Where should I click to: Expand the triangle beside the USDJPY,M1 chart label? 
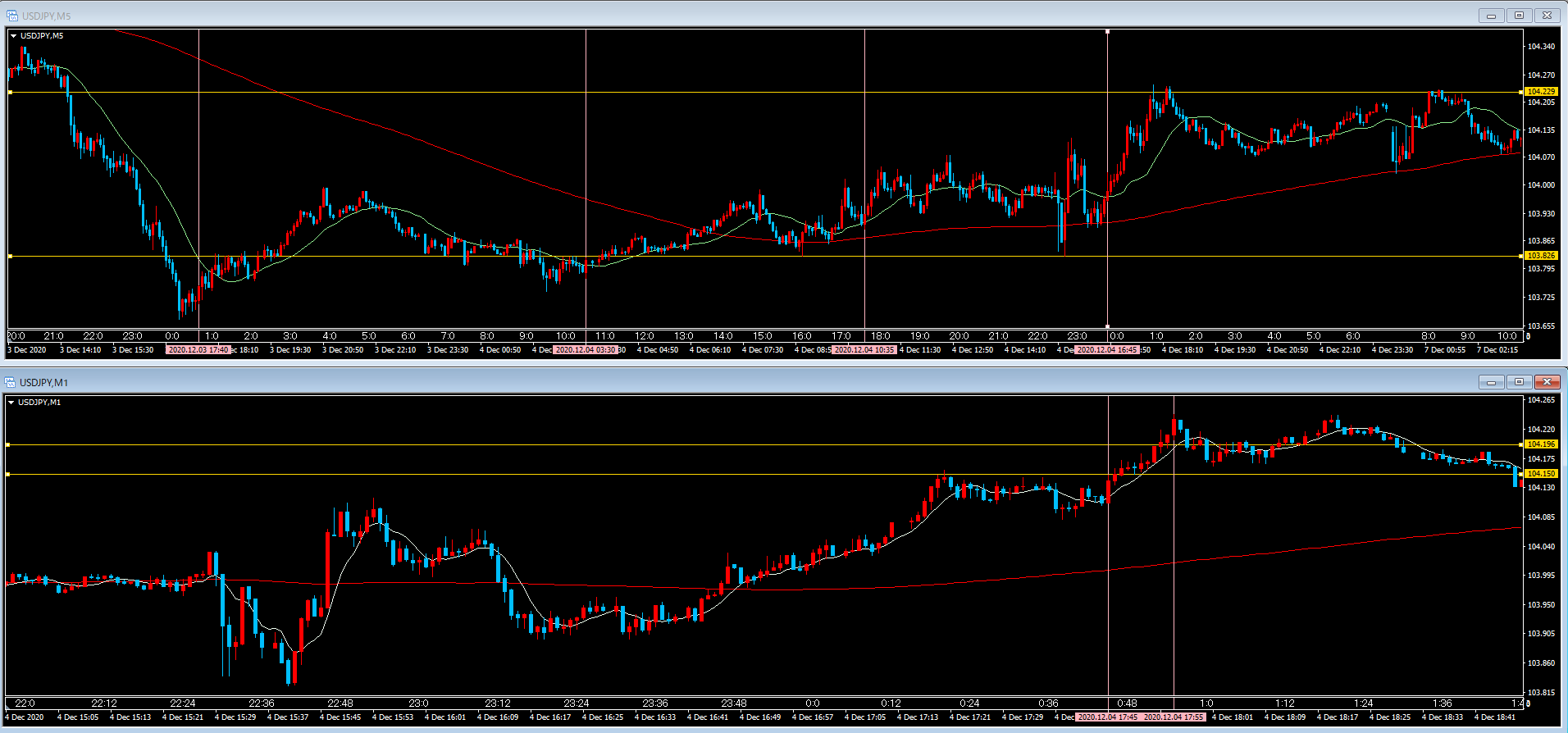click(x=11, y=403)
